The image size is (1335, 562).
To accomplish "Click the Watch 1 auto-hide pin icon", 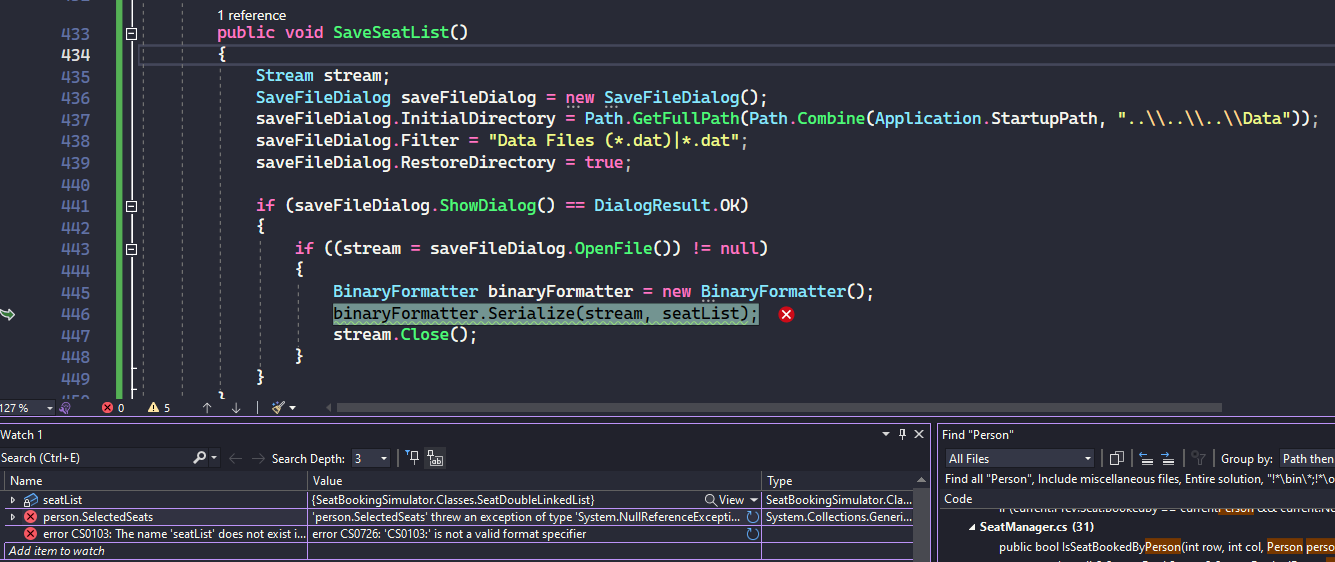I will click(903, 434).
